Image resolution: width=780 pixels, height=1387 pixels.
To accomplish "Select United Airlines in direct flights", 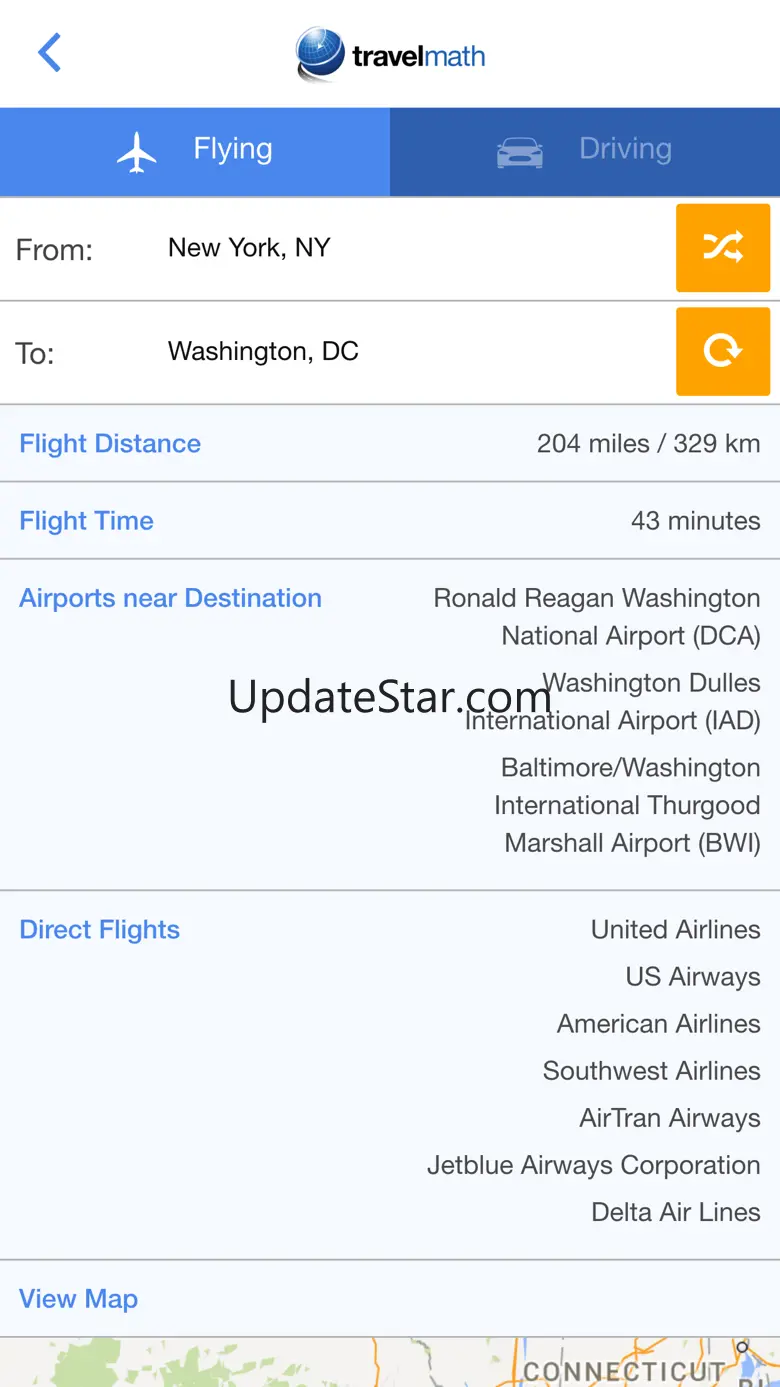I will point(675,930).
